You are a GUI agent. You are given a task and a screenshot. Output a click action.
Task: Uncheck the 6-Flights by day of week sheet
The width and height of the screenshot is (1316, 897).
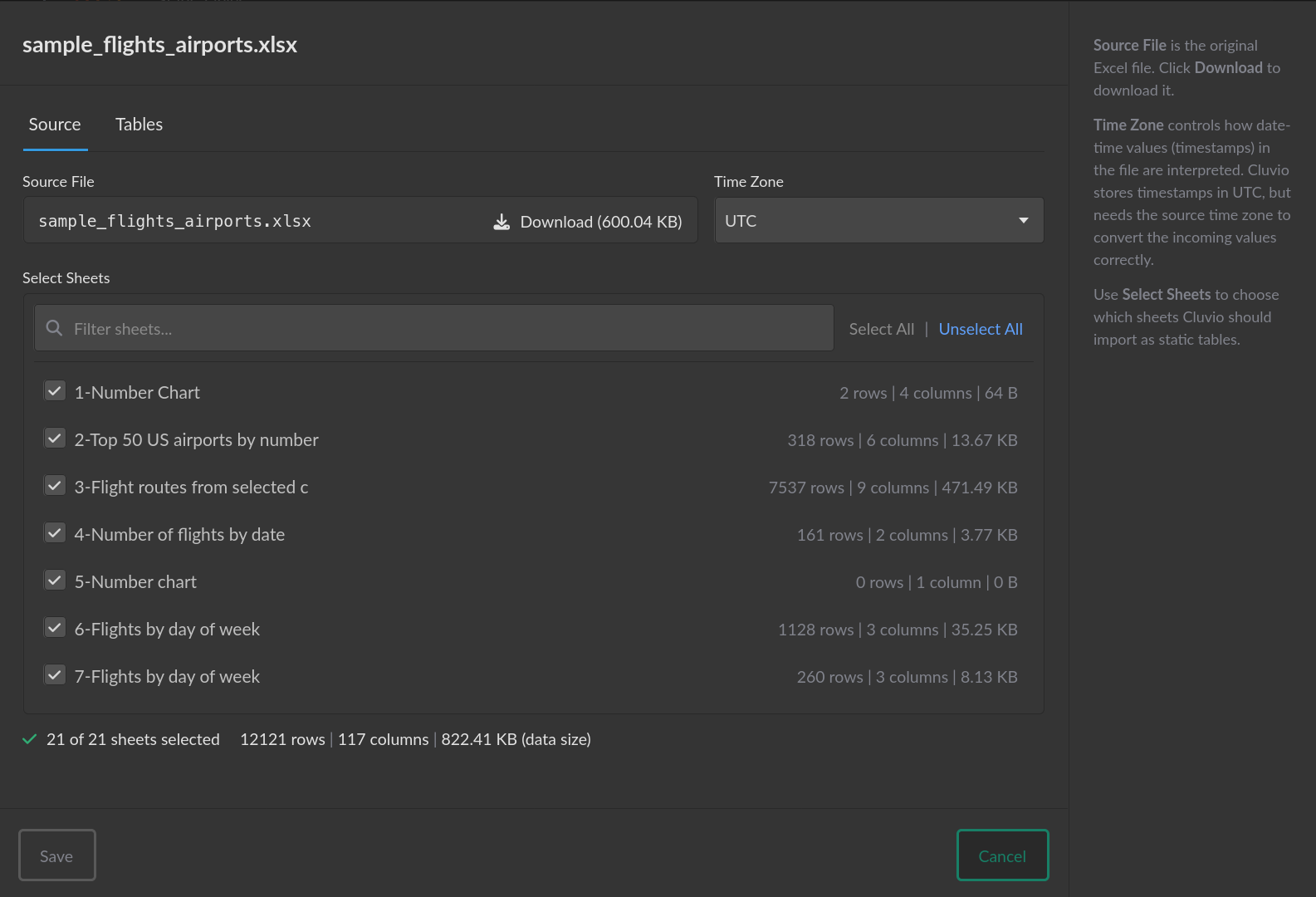tap(55, 628)
